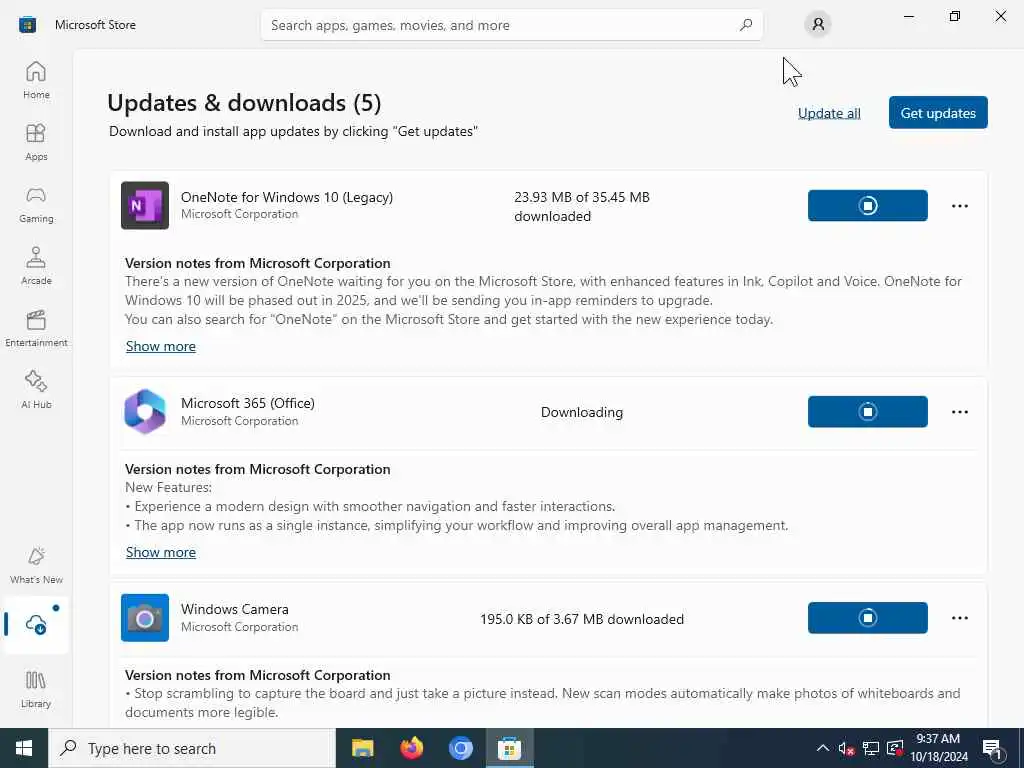The width and height of the screenshot is (1024, 768).
Task: Open the Windows Start menu
Action: [24, 748]
